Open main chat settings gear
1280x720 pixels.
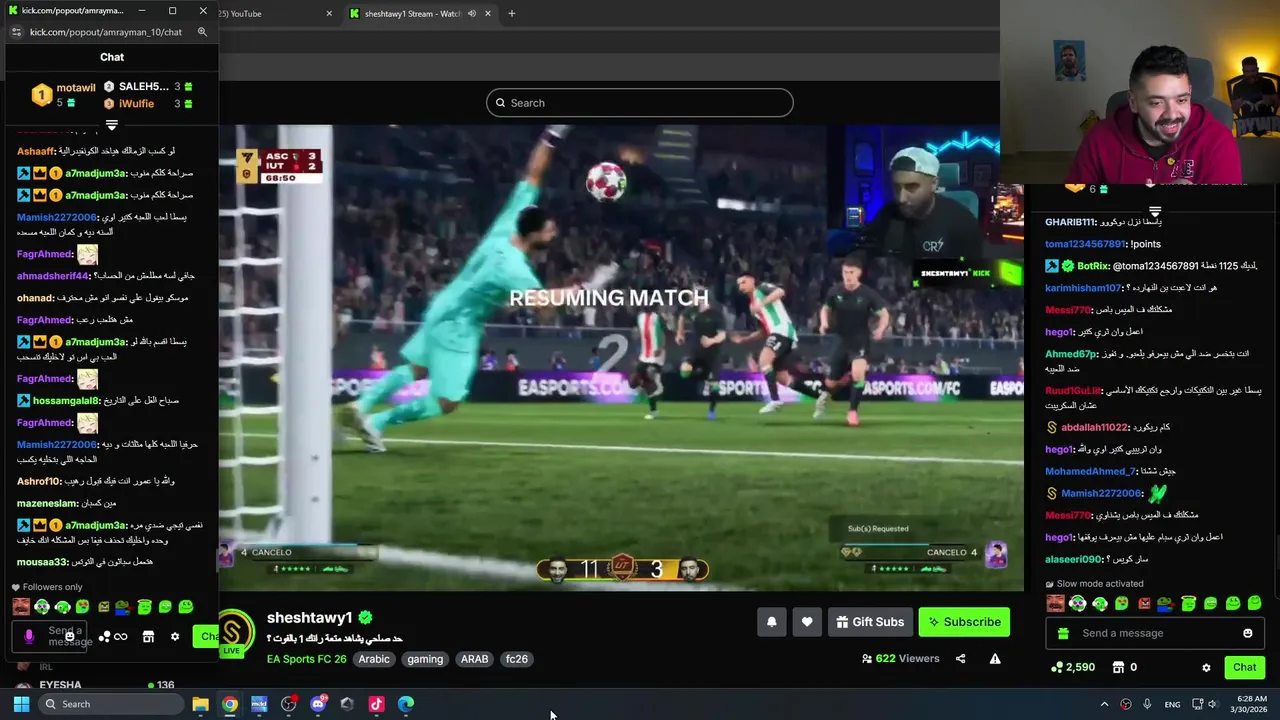(1206, 667)
